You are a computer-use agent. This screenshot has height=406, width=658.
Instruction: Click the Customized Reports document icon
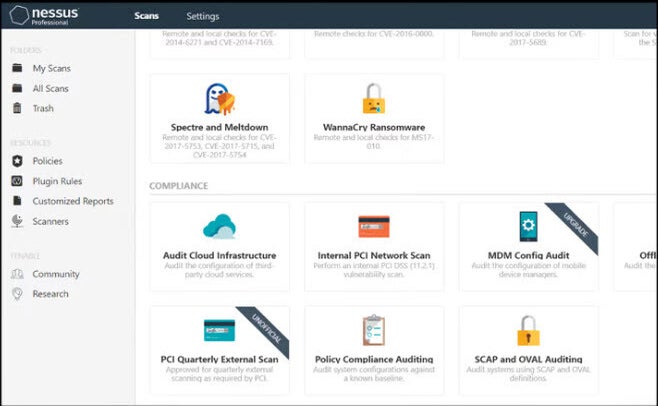point(17,201)
